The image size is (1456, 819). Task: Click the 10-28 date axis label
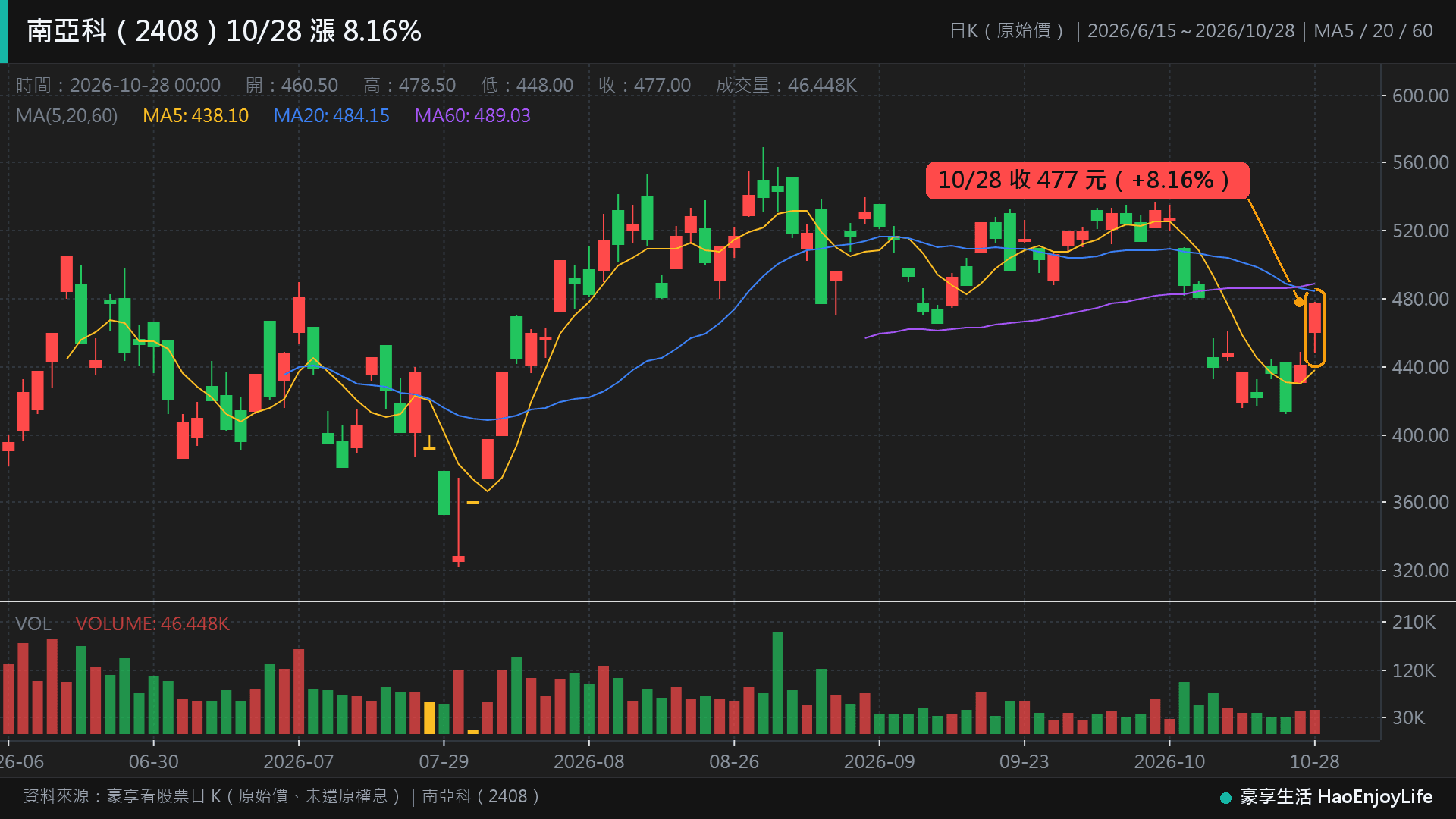pyautogui.click(x=1315, y=761)
